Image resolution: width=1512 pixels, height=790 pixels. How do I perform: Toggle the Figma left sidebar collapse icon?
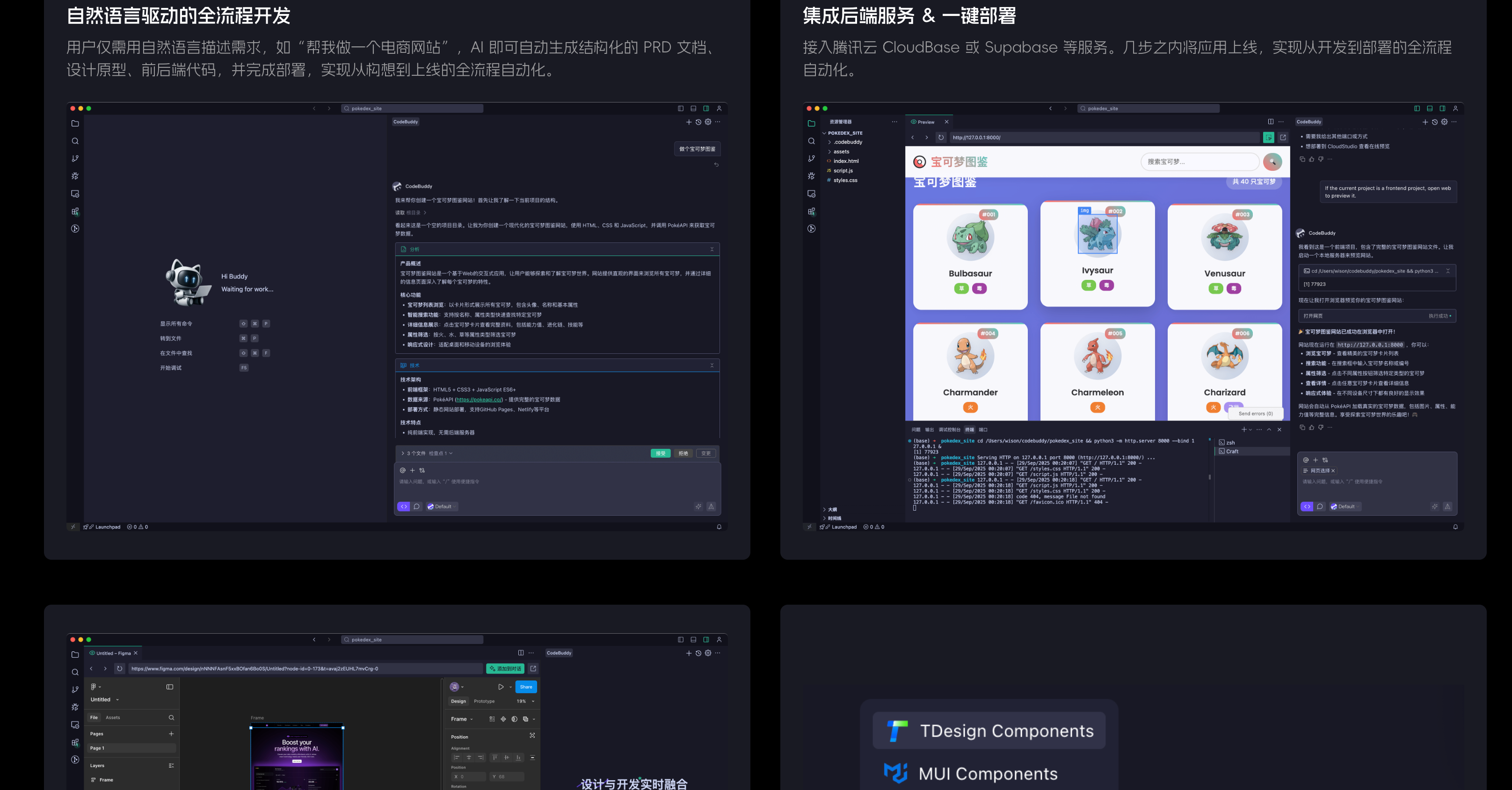(x=170, y=687)
